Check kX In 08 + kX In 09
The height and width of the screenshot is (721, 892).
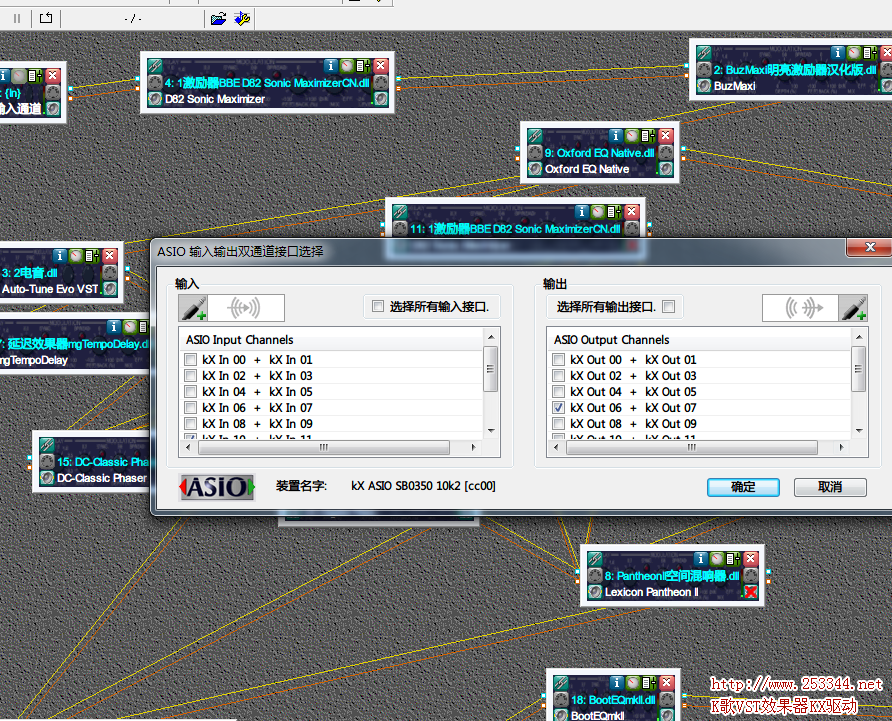(191, 423)
